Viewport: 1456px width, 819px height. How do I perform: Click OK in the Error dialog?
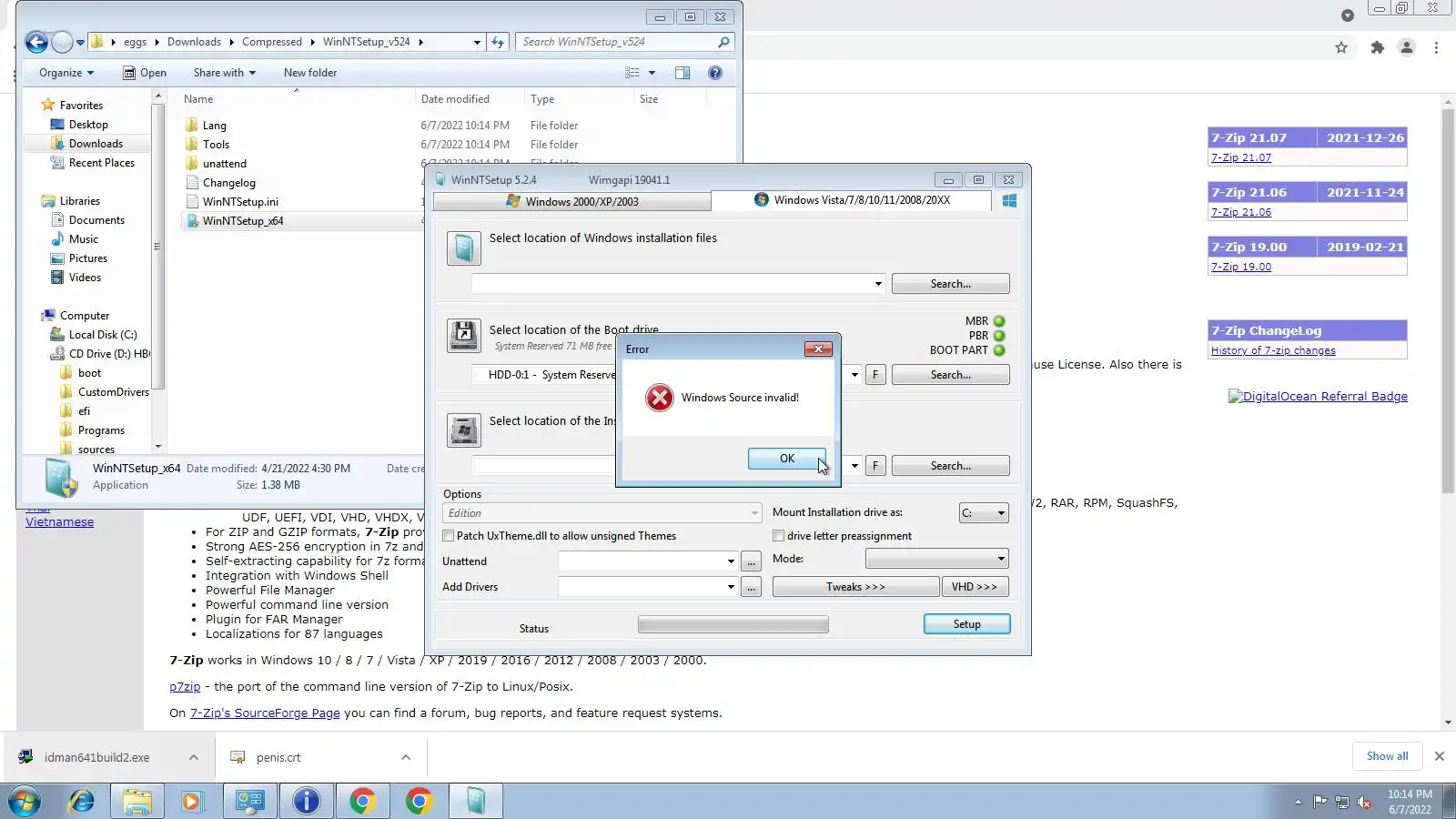point(787,459)
